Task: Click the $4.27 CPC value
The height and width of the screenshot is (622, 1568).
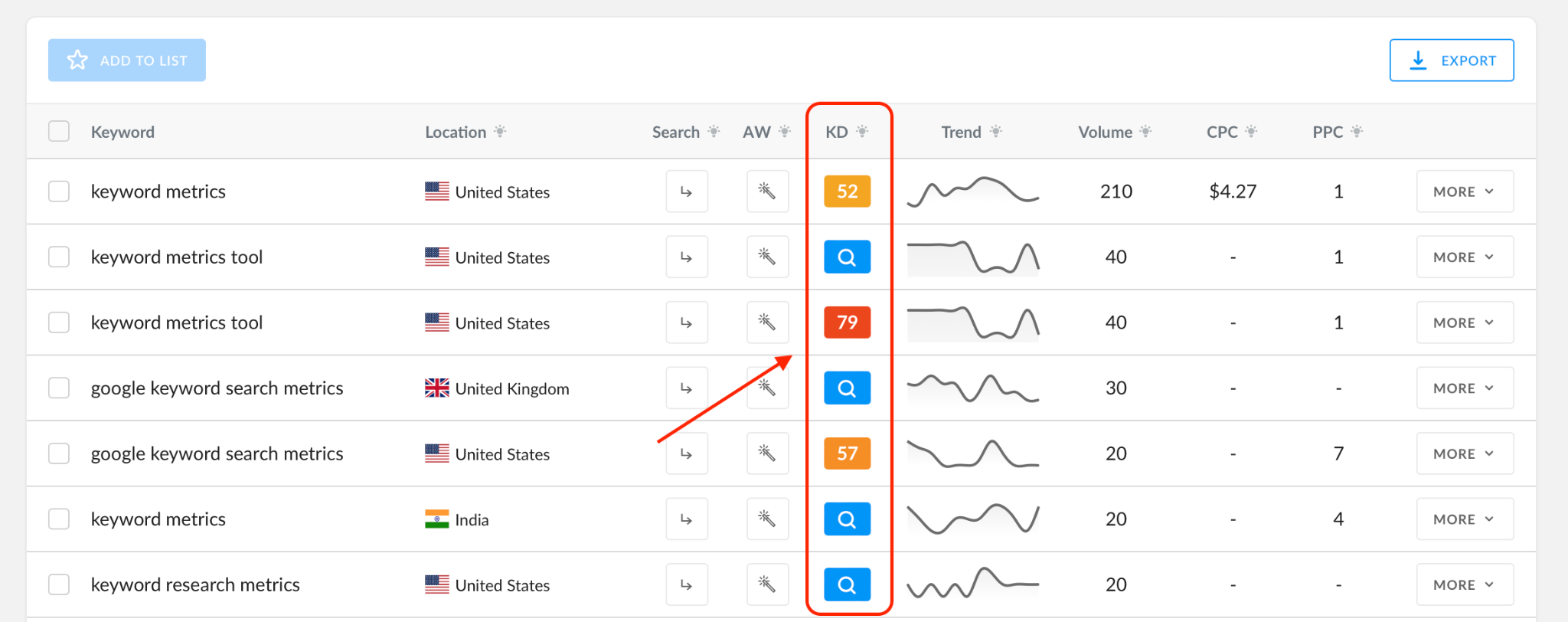Action: tap(1233, 191)
